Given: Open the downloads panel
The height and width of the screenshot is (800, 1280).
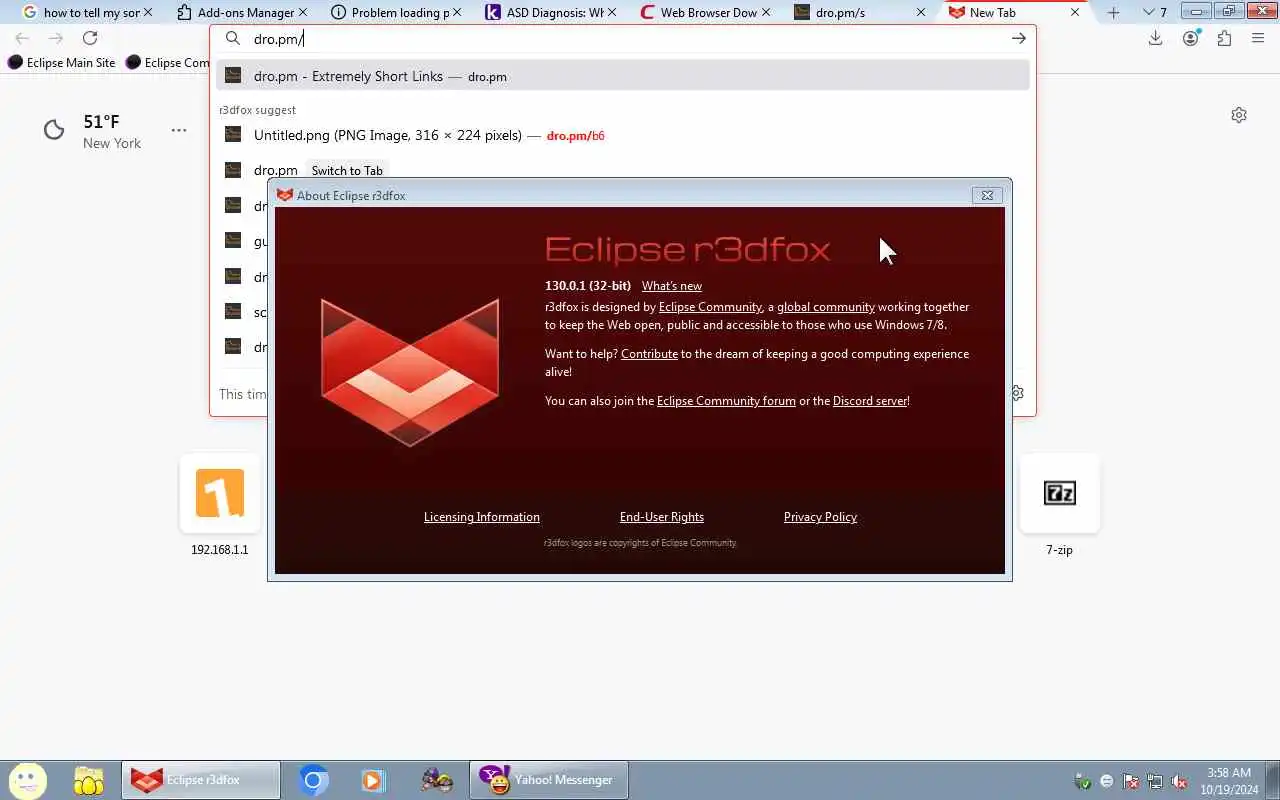Looking at the screenshot, I should (1155, 38).
